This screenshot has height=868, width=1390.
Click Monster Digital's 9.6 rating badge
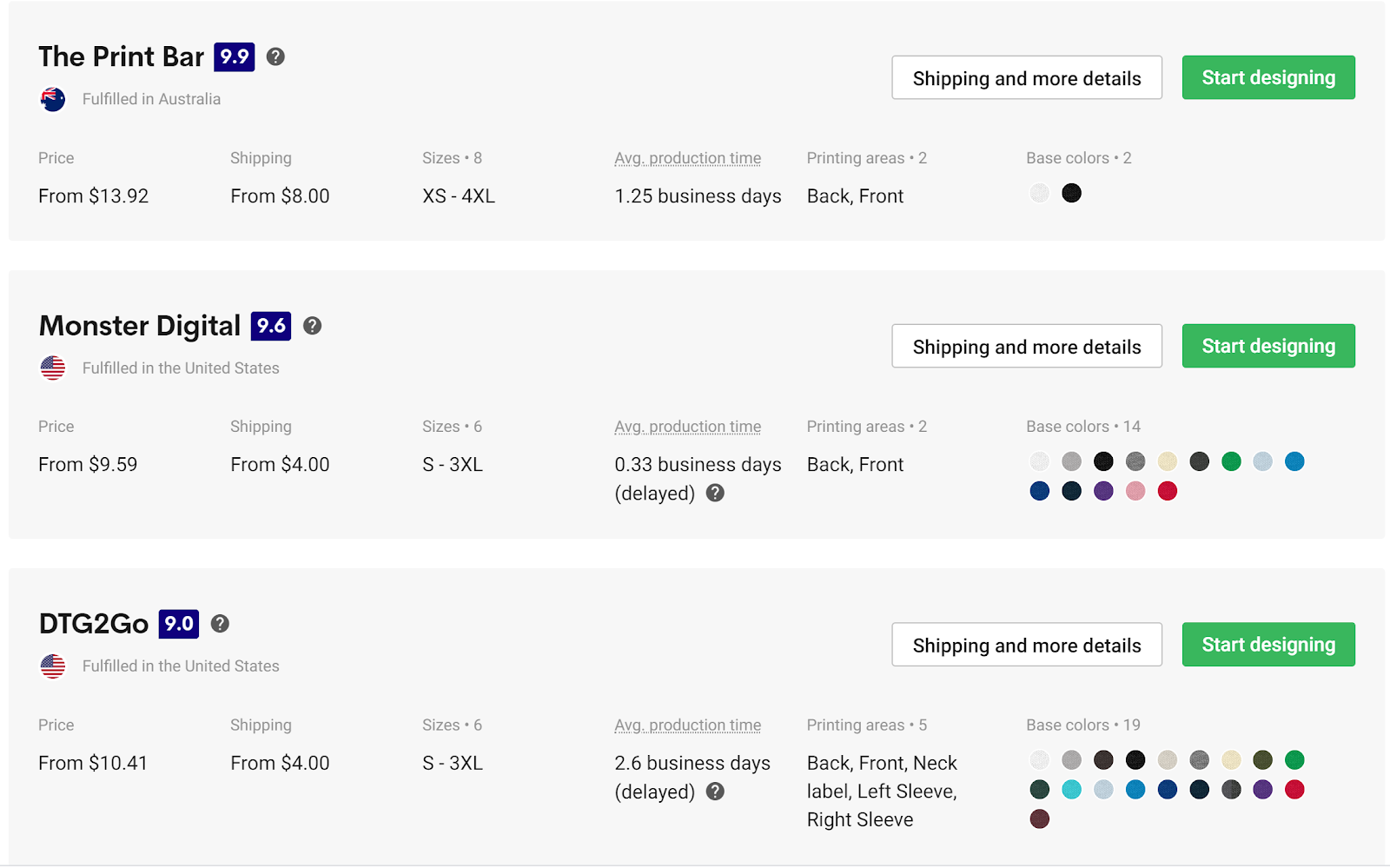pos(271,326)
